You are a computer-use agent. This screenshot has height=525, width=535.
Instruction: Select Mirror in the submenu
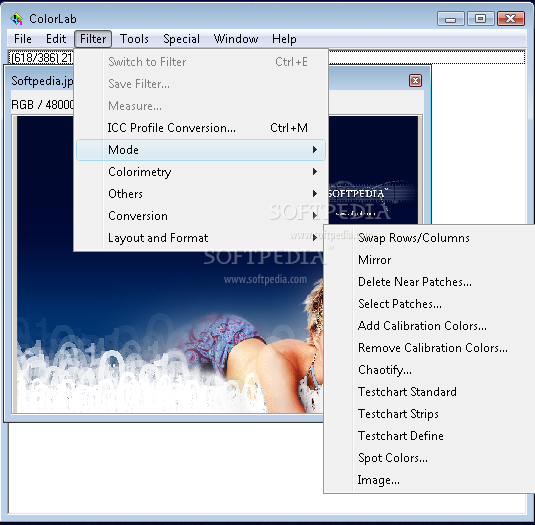[x=430, y=260]
